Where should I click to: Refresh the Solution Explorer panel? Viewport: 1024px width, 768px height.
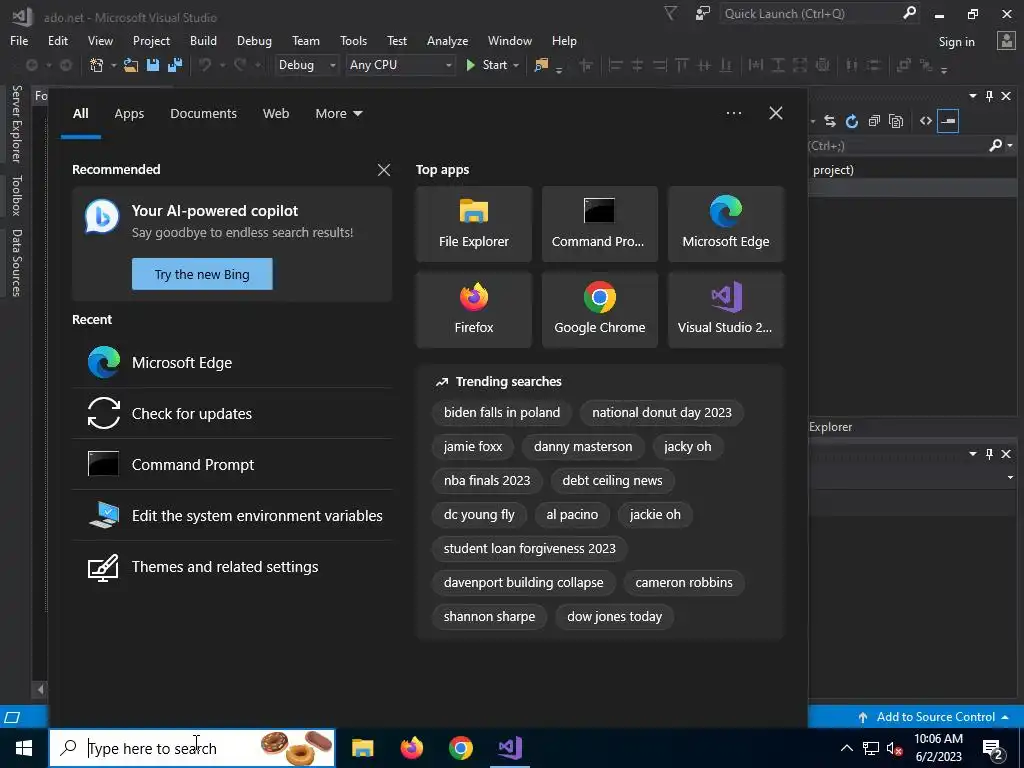[x=852, y=121]
